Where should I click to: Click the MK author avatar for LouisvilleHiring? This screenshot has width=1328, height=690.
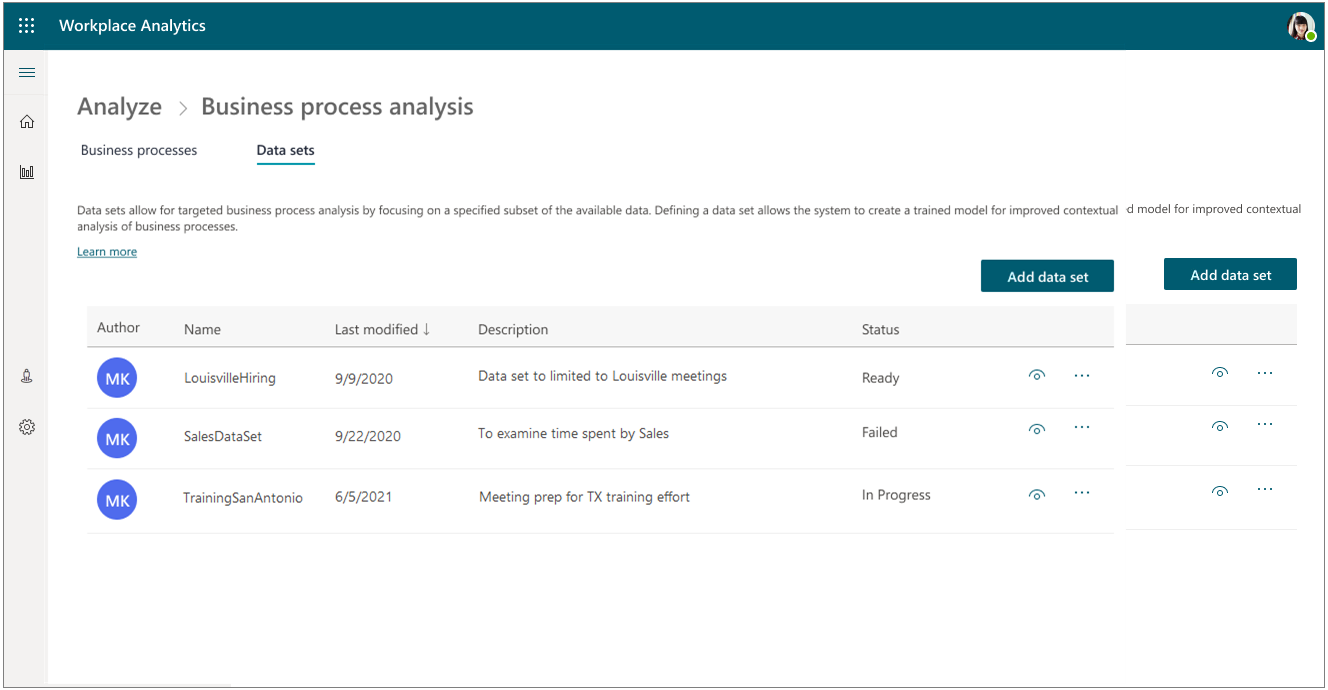pos(116,378)
